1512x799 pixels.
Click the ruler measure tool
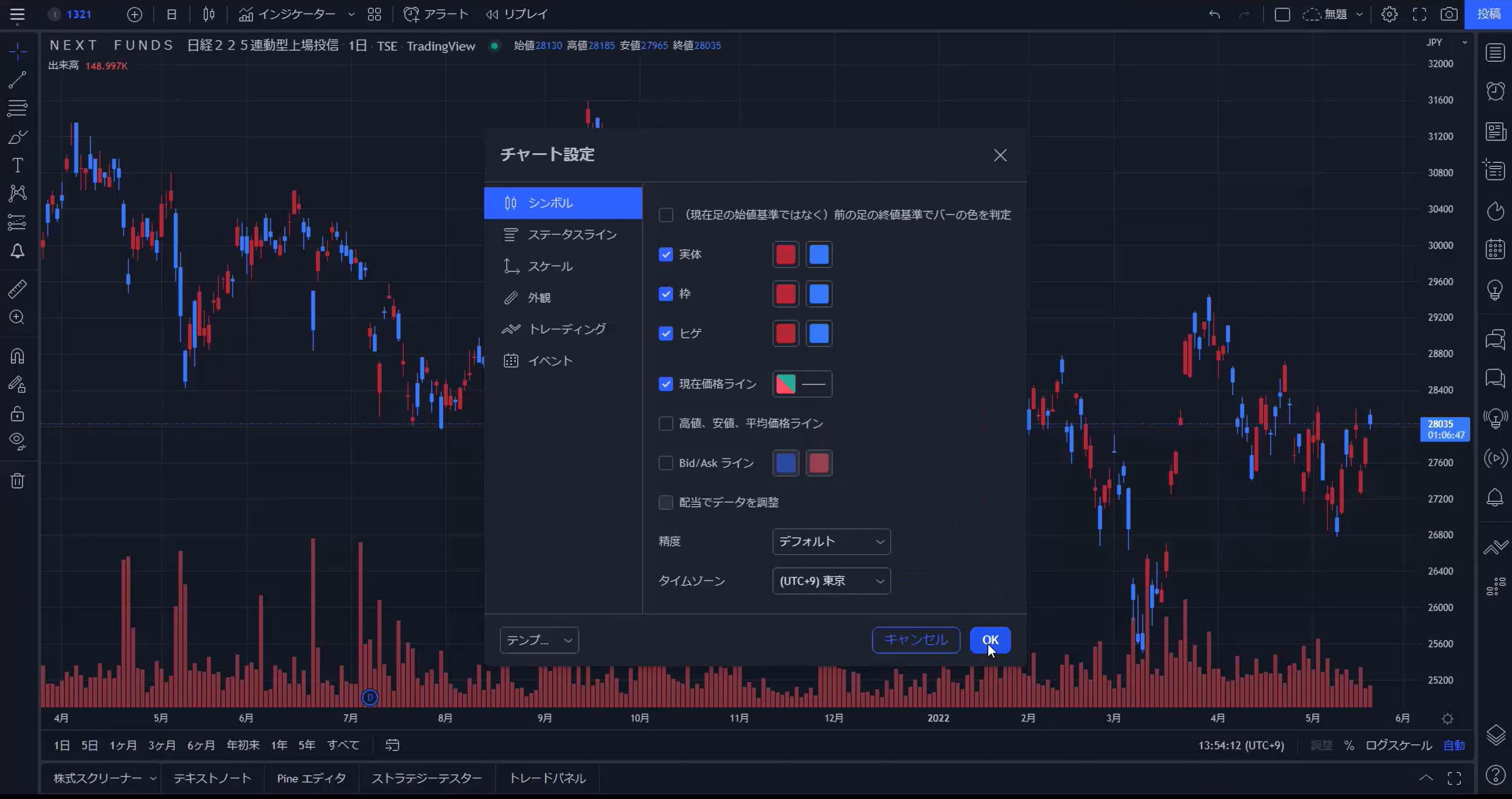(17, 289)
